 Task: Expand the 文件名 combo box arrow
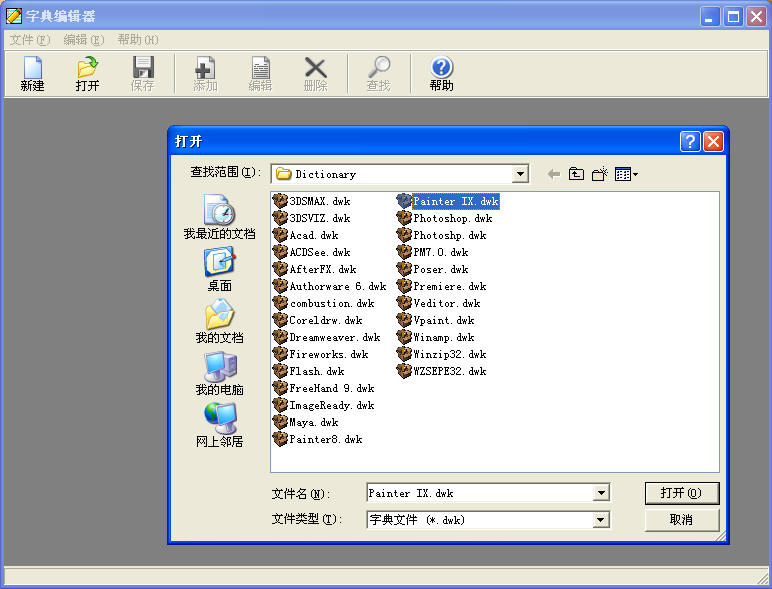pos(601,492)
